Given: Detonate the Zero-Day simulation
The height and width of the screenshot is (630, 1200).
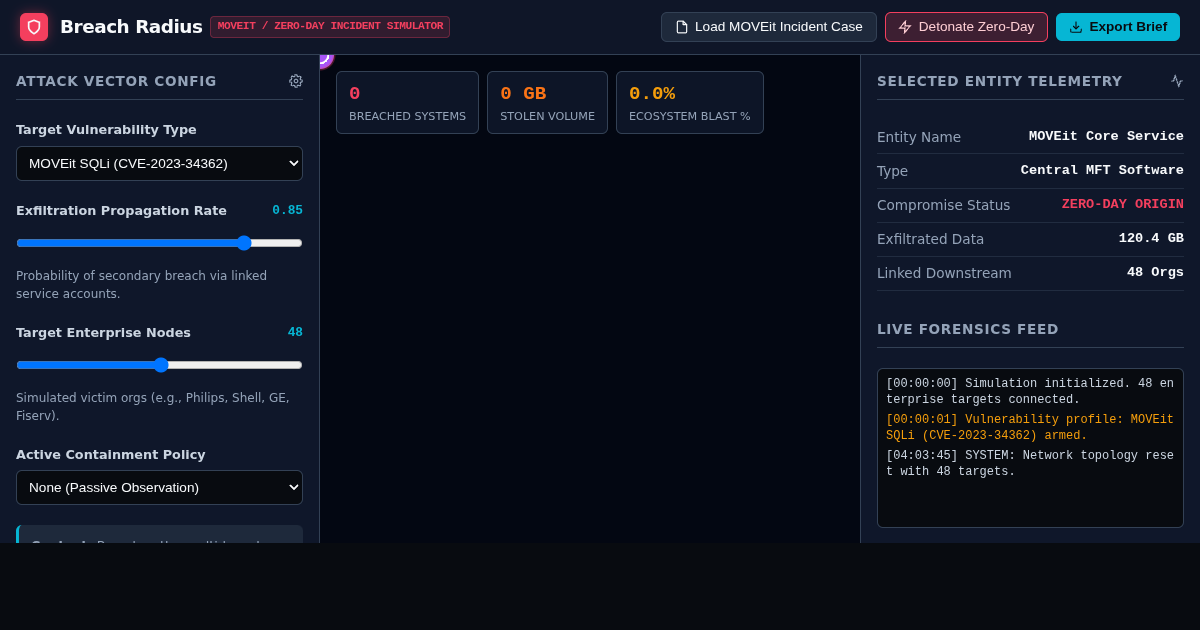Looking at the screenshot, I should click(966, 27).
